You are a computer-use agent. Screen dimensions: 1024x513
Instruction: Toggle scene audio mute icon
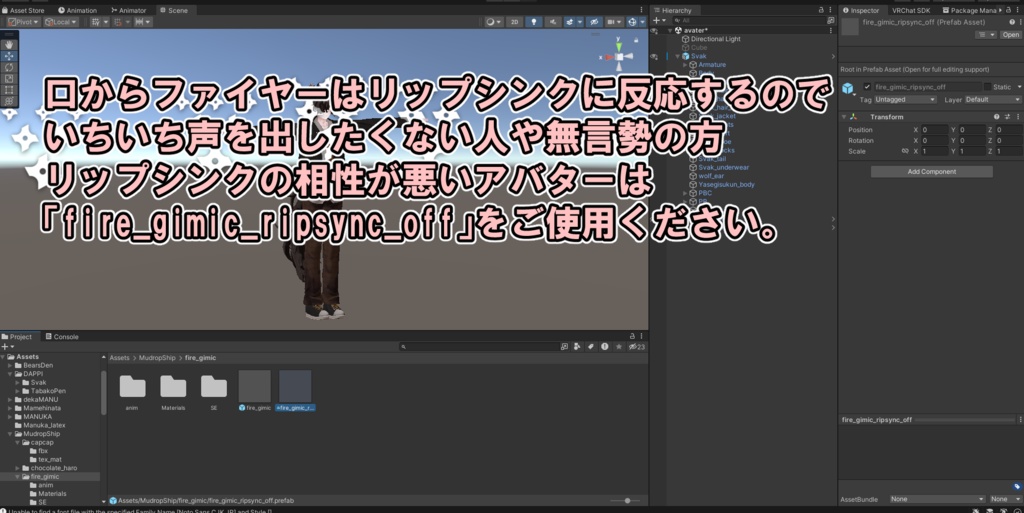pos(552,22)
